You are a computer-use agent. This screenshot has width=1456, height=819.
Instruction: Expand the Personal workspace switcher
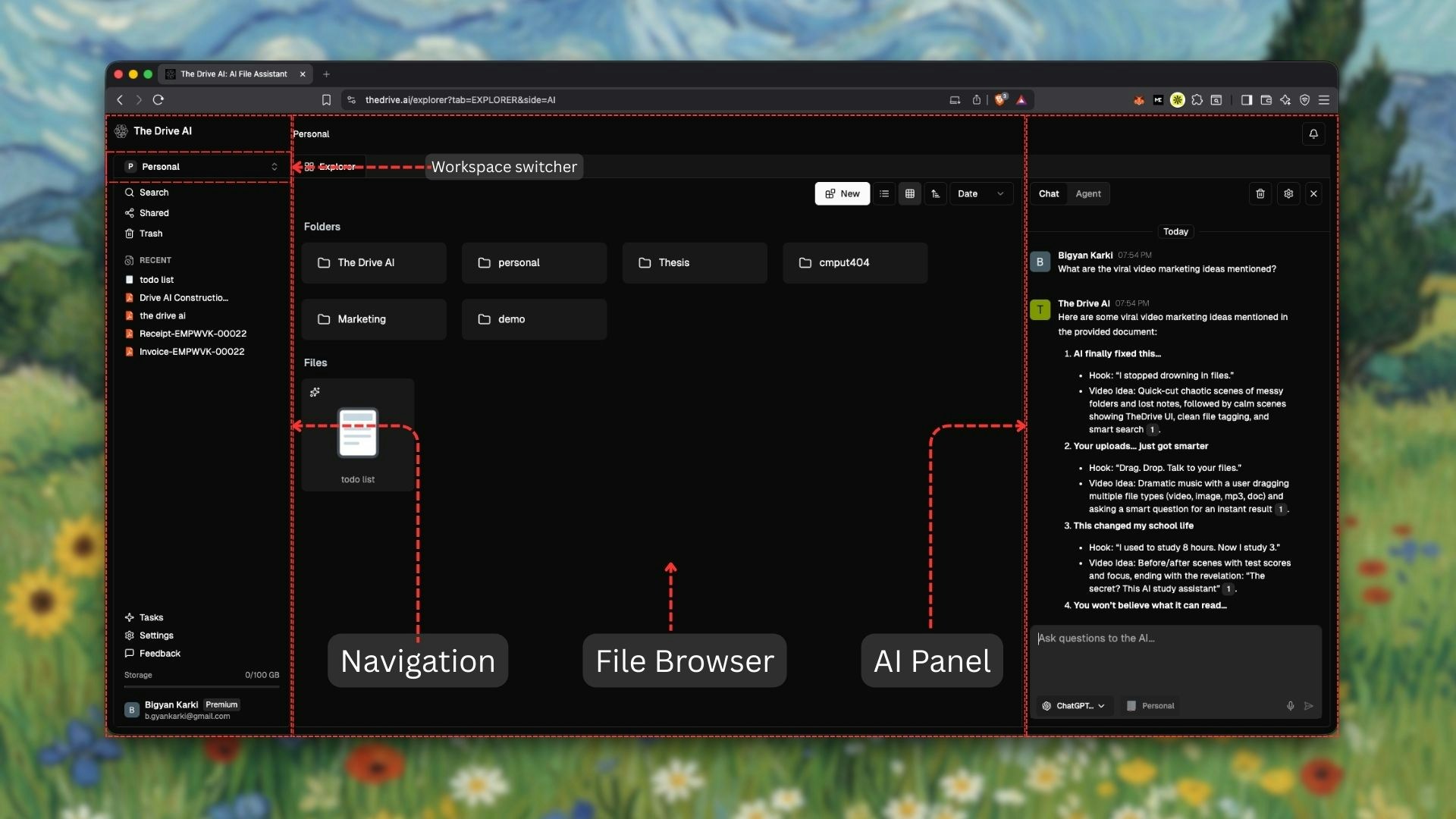(x=199, y=166)
